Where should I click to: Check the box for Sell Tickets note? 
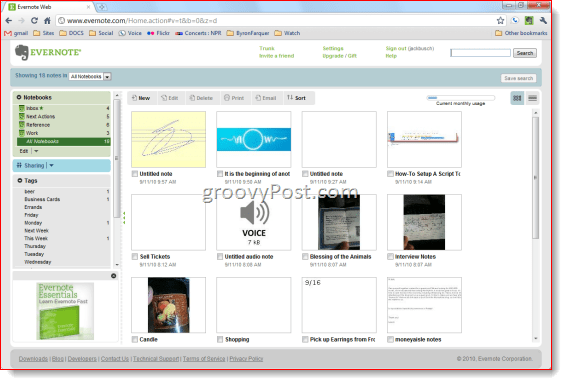pyautogui.click(x=135, y=256)
